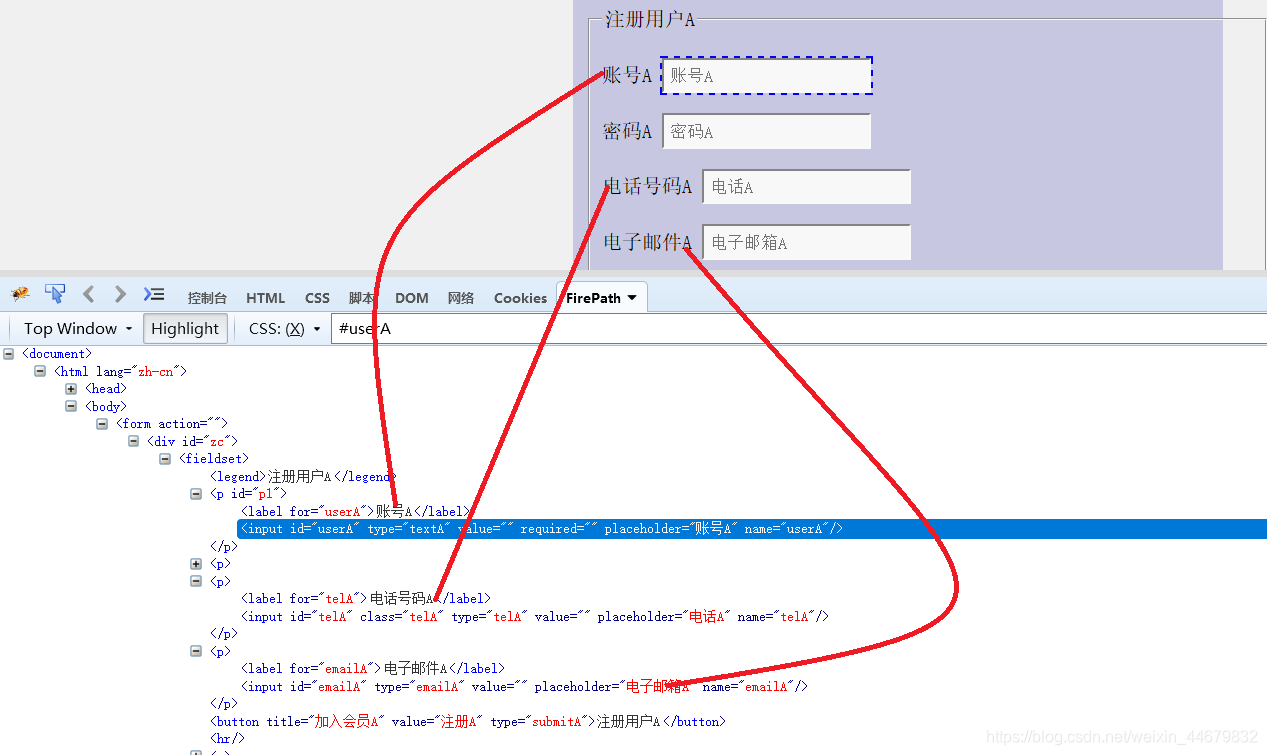Click the 密码A label on the form
The height and width of the screenshot is (755, 1267).
tap(627, 131)
